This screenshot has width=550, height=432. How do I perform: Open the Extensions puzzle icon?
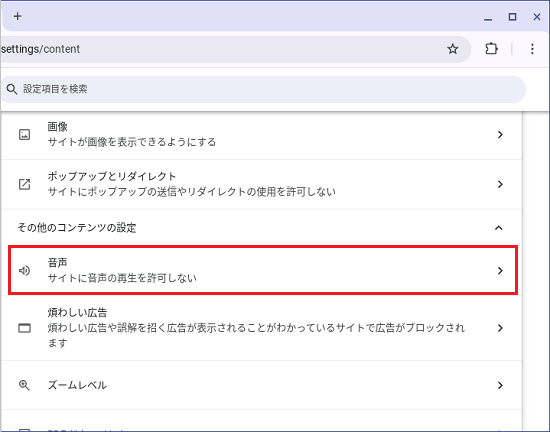(491, 49)
